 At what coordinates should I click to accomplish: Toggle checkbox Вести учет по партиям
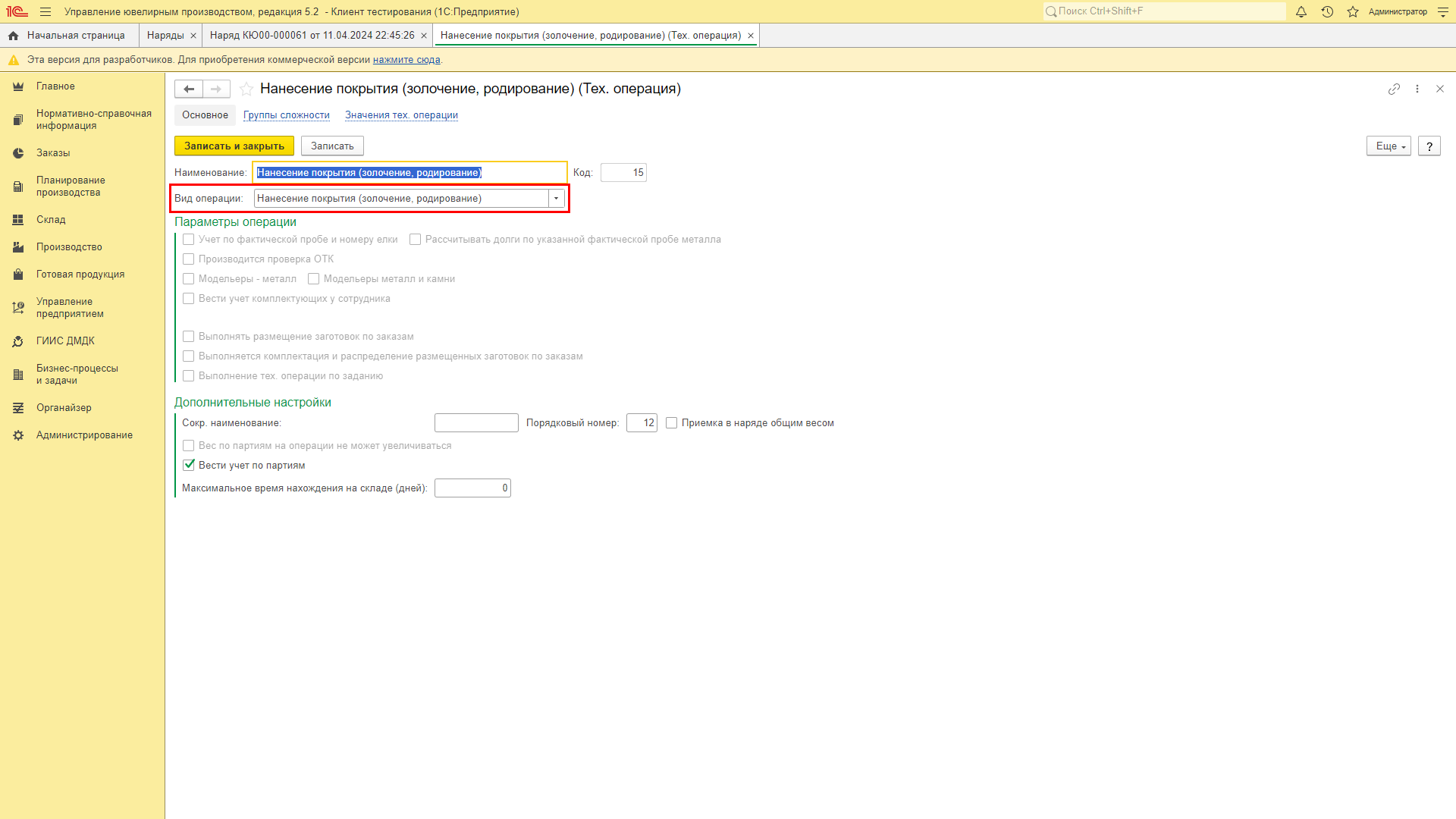189,465
